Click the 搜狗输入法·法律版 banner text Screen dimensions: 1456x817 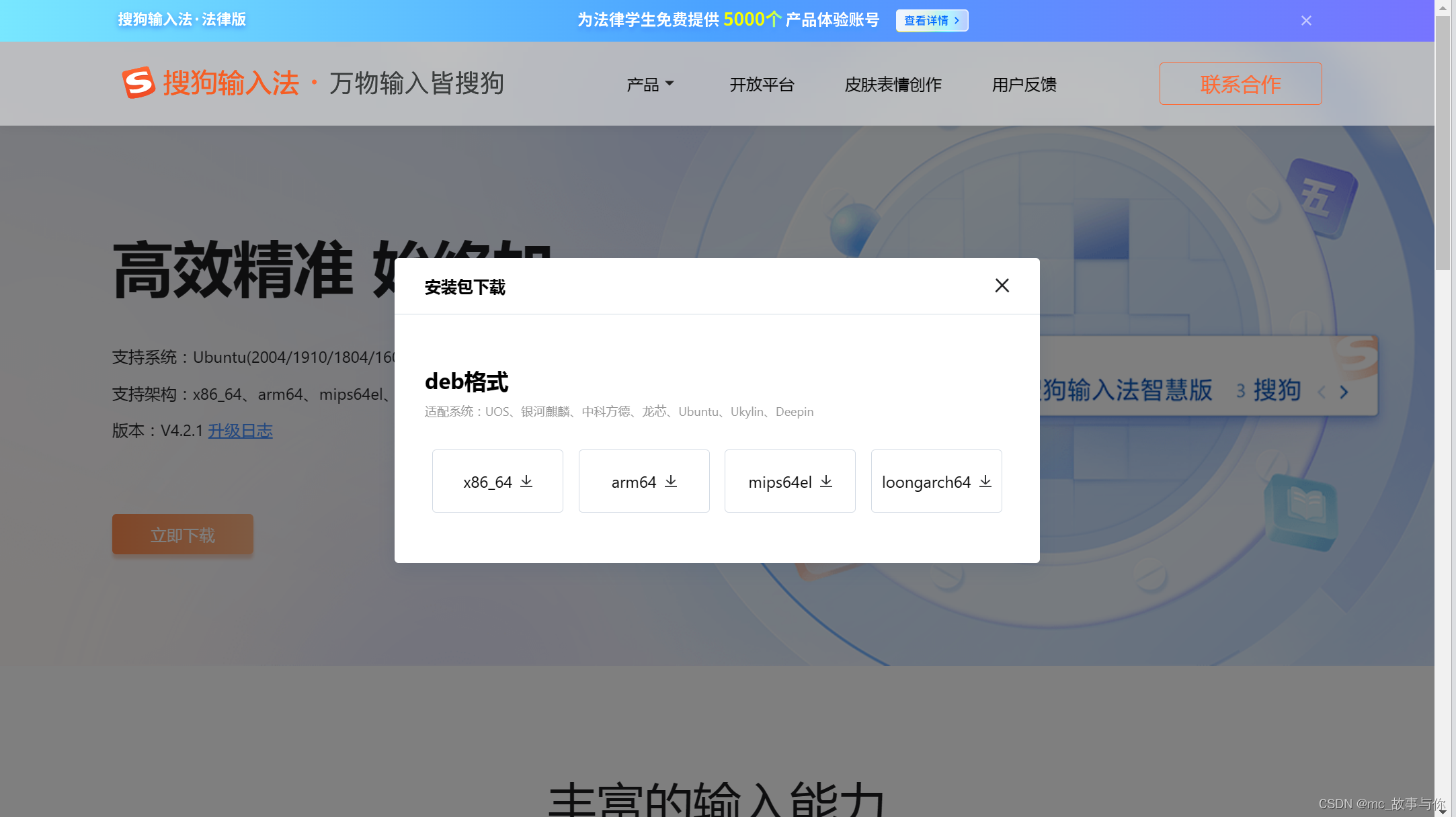coord(182,19)
